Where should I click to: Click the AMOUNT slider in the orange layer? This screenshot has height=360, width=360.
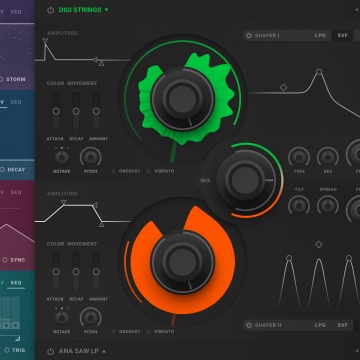tap(96, 271)
